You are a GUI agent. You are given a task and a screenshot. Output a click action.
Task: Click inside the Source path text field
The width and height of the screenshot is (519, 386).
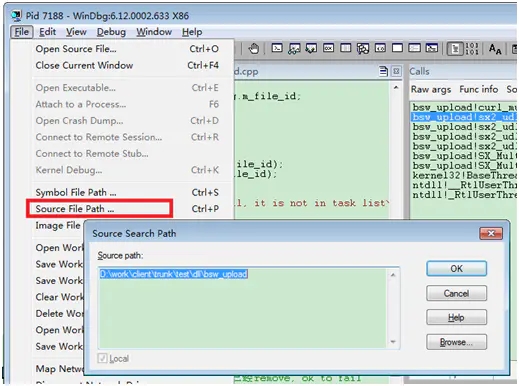[244, 308]
